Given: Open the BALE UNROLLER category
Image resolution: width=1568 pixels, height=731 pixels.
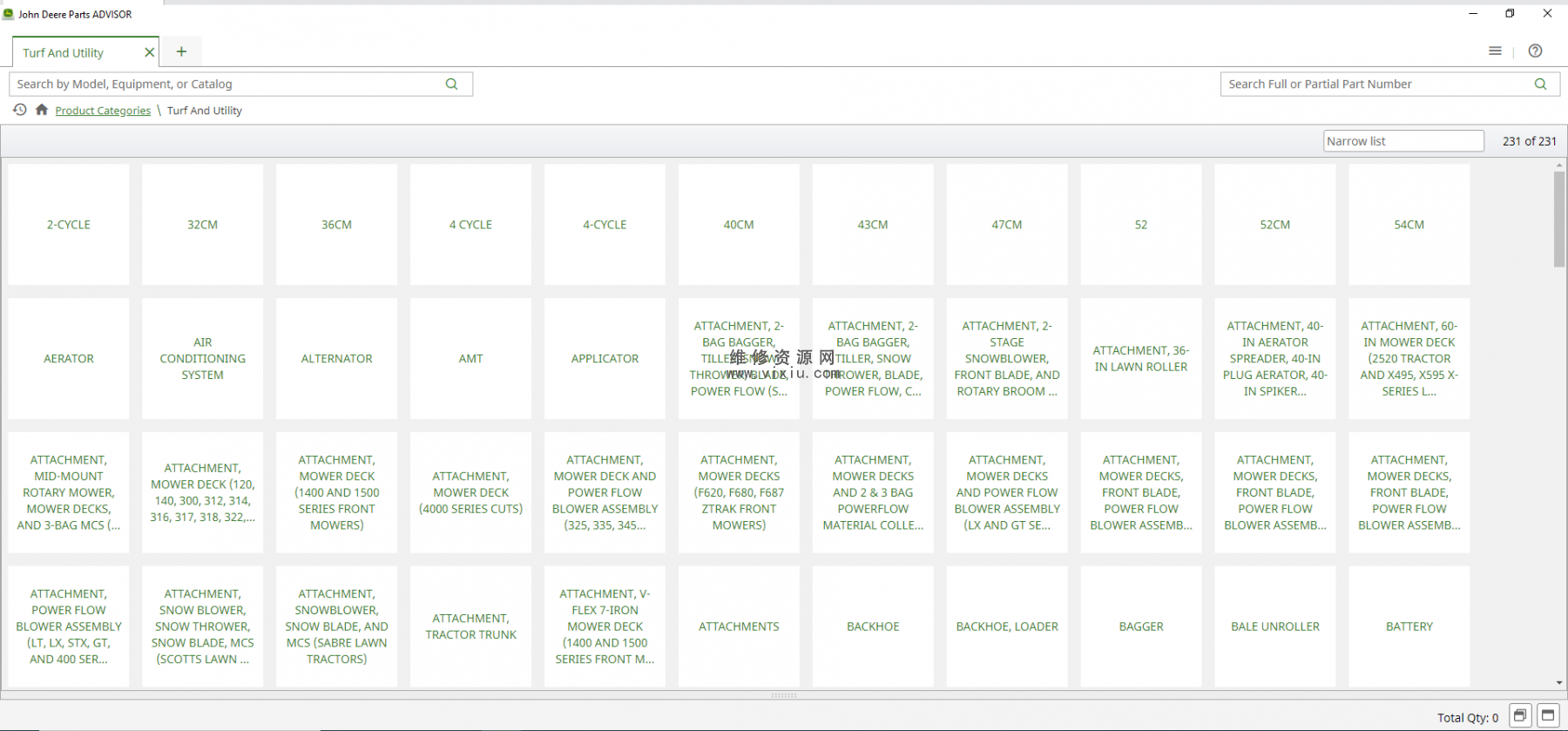Looking at the screenshot, I should click(1275, 626).
